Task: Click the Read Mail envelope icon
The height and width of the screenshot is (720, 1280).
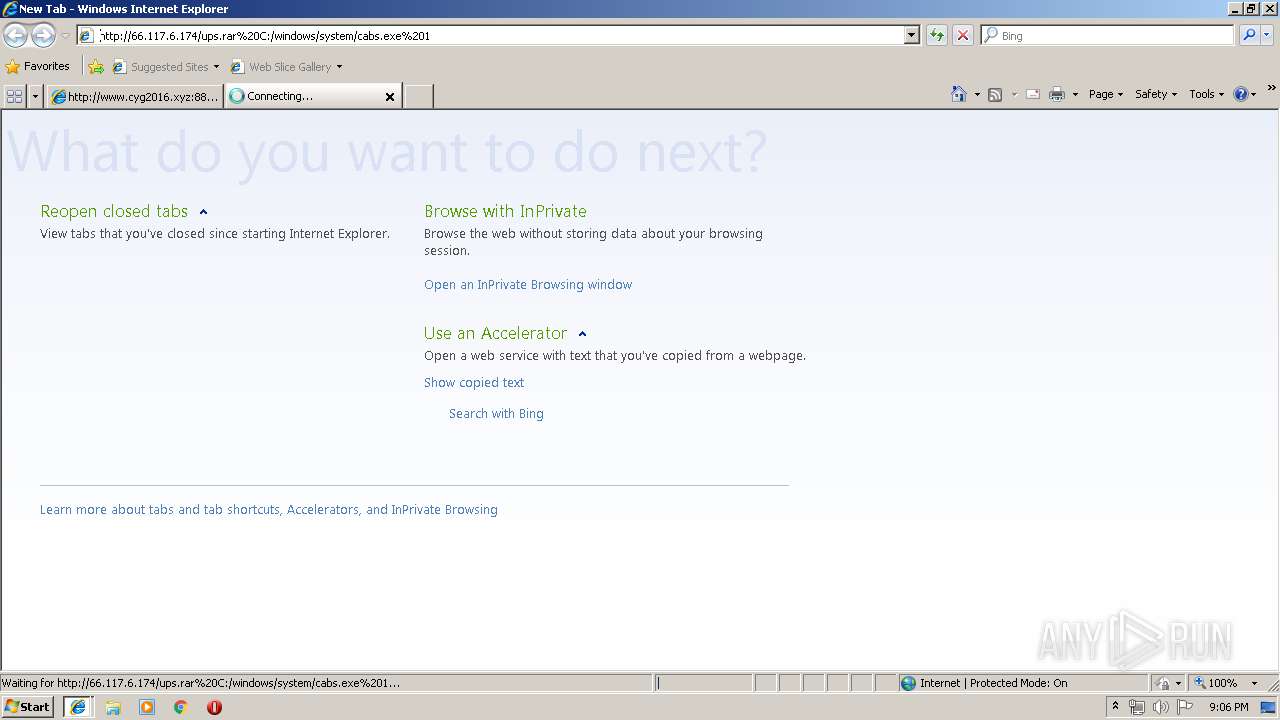Action: click(x=1033, y=94)
